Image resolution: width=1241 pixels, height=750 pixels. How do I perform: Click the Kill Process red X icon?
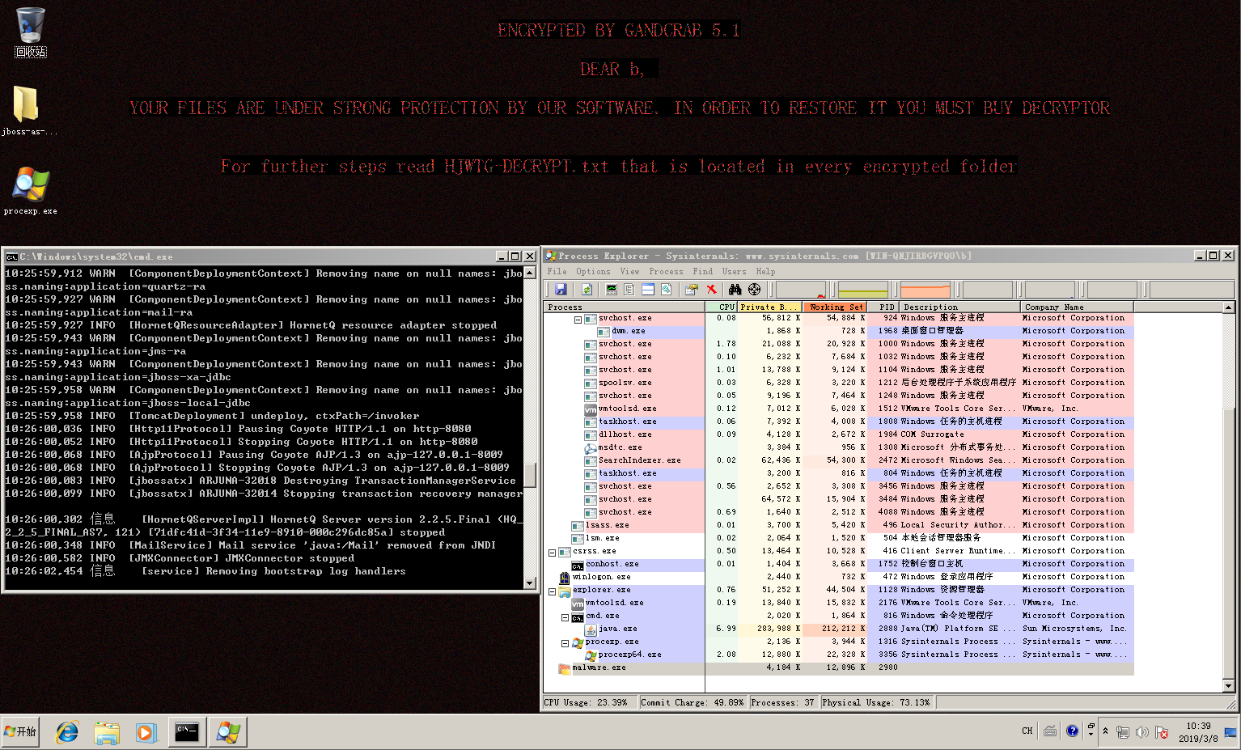[712, 290]
